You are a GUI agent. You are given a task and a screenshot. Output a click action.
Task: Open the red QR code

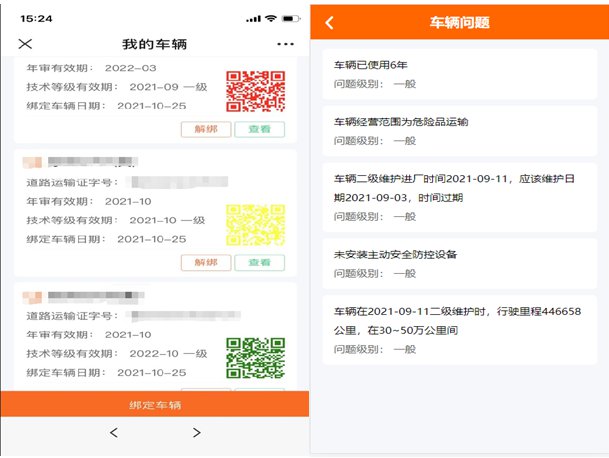[248, 91]
